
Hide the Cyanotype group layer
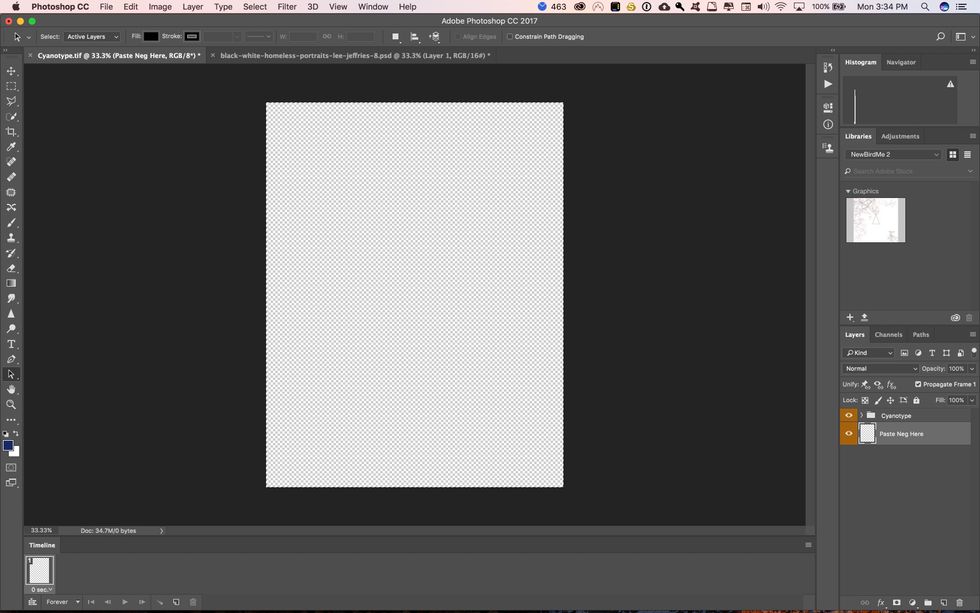click(x=849, y=415)
